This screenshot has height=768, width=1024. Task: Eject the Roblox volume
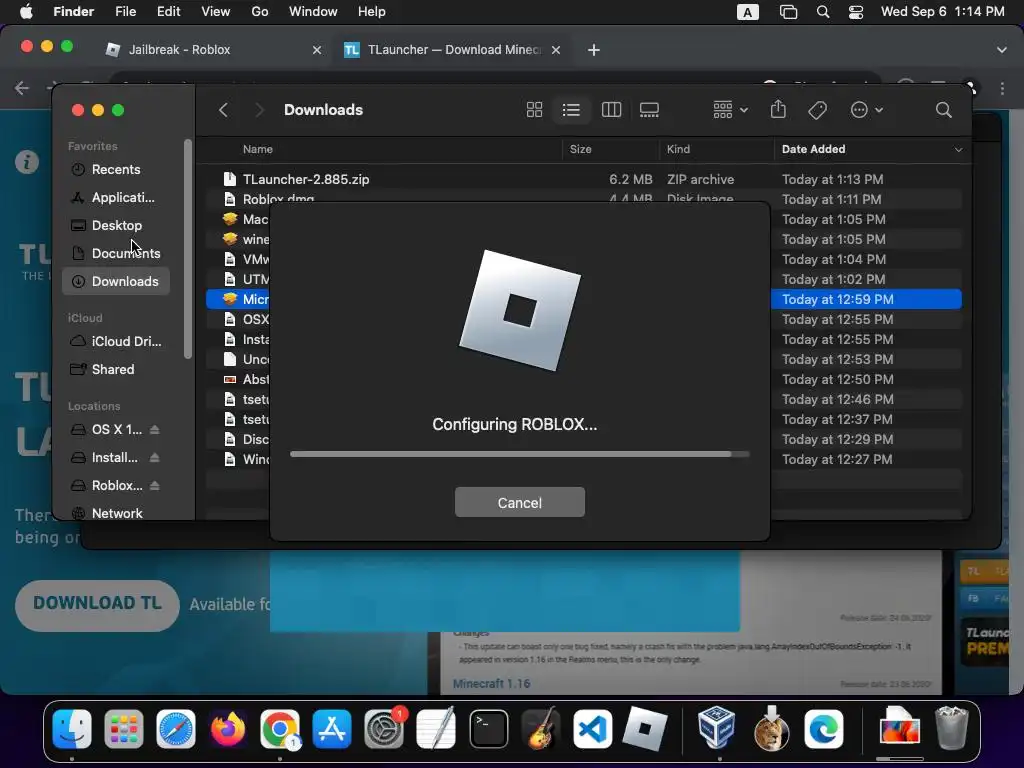tap(154, 486)
